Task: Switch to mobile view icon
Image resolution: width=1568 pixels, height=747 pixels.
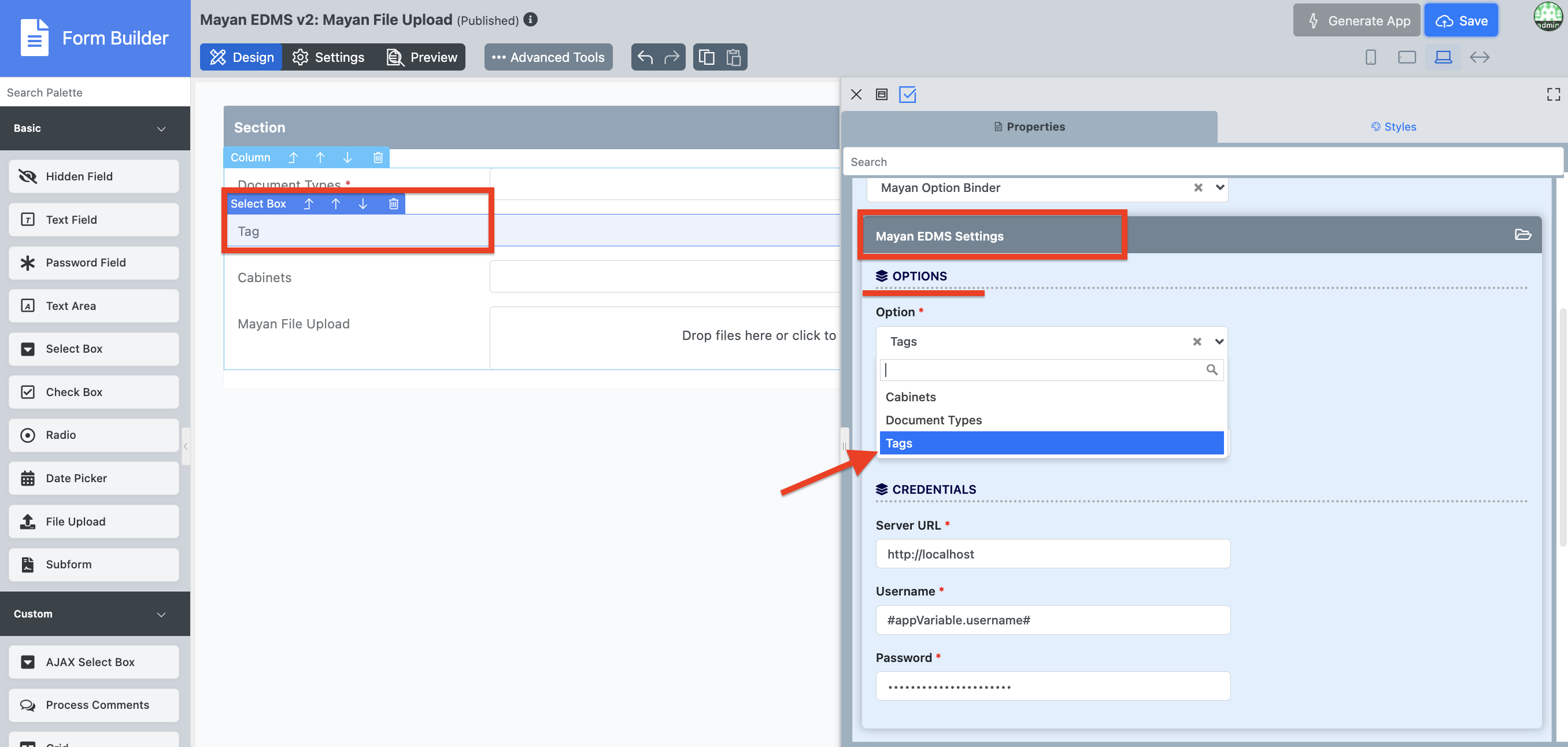Action: 1370,57
